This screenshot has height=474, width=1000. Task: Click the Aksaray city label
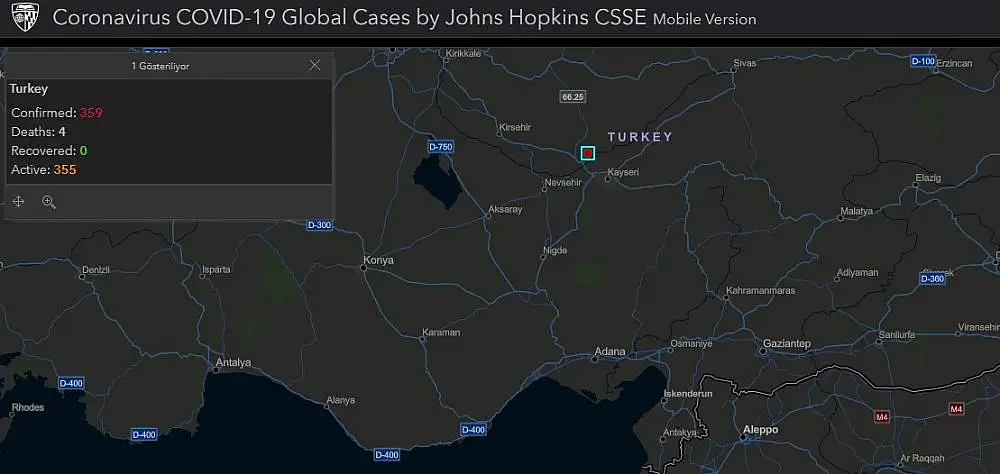pyautogui.click(x=505, y=209)
